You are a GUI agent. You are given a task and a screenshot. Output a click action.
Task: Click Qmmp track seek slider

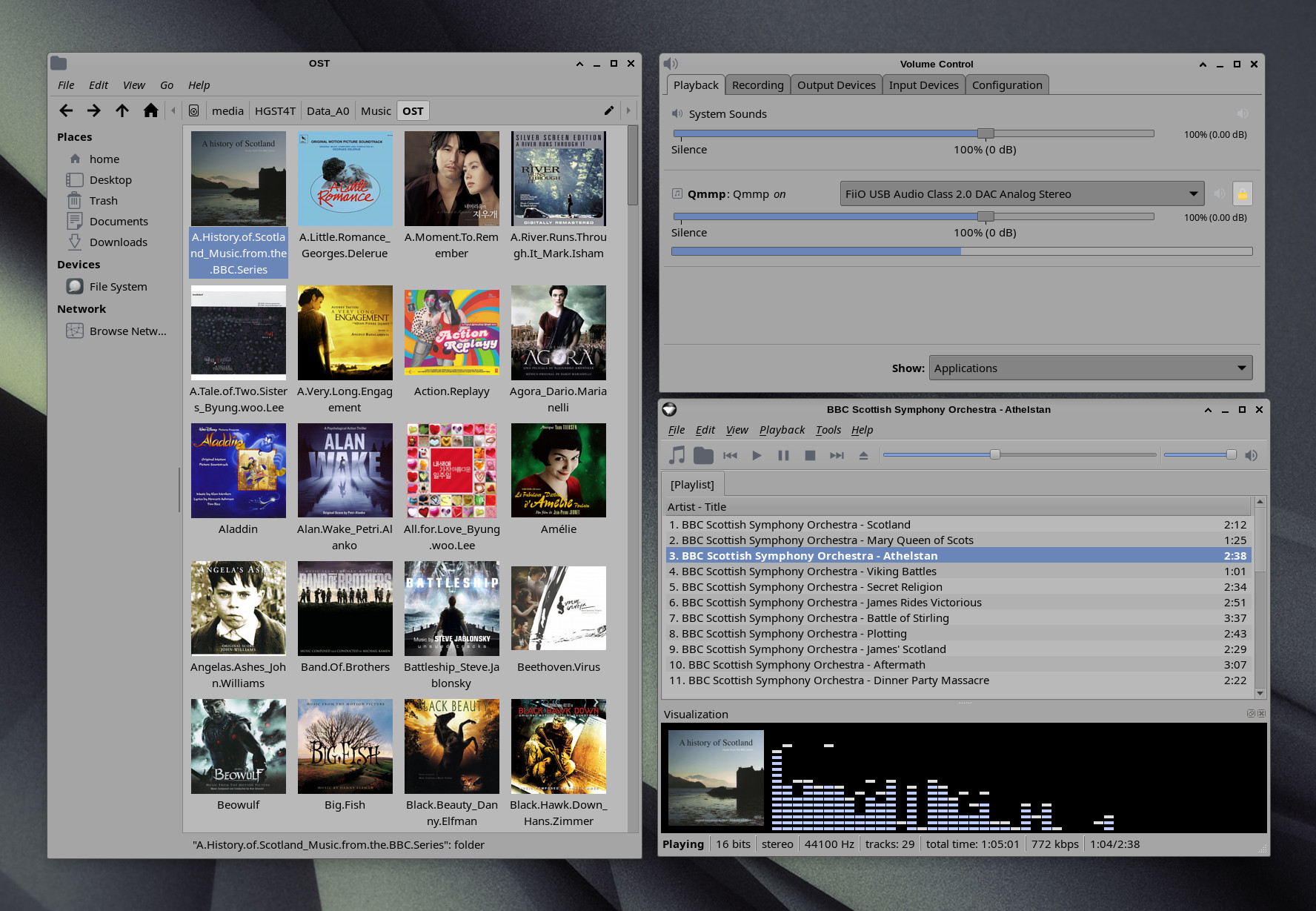[x=1019, y=454]
